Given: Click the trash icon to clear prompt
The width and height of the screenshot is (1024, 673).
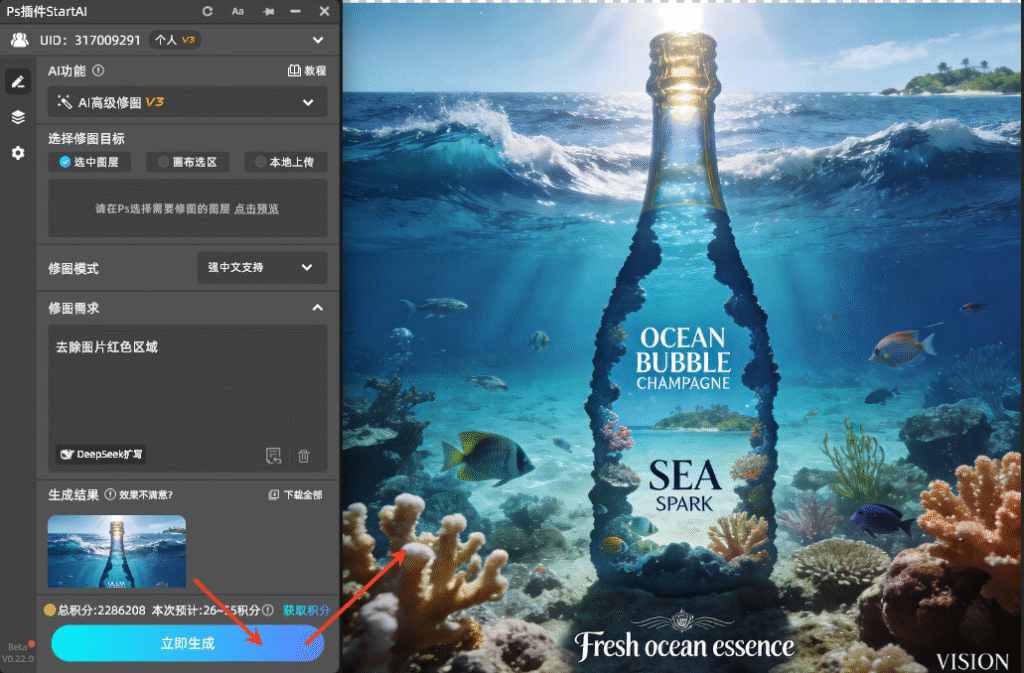Looking at the screenshot, I should [x=304, y=456].
